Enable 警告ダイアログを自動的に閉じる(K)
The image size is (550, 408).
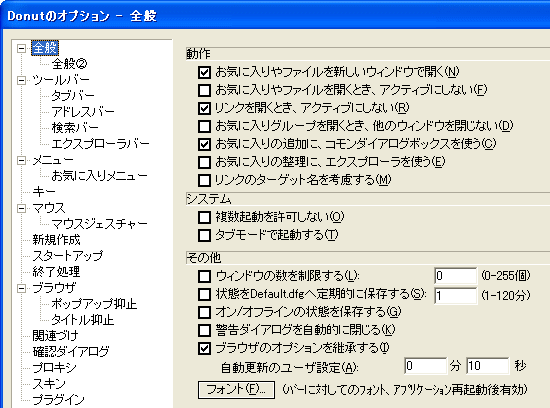click(x=204, y=330)
